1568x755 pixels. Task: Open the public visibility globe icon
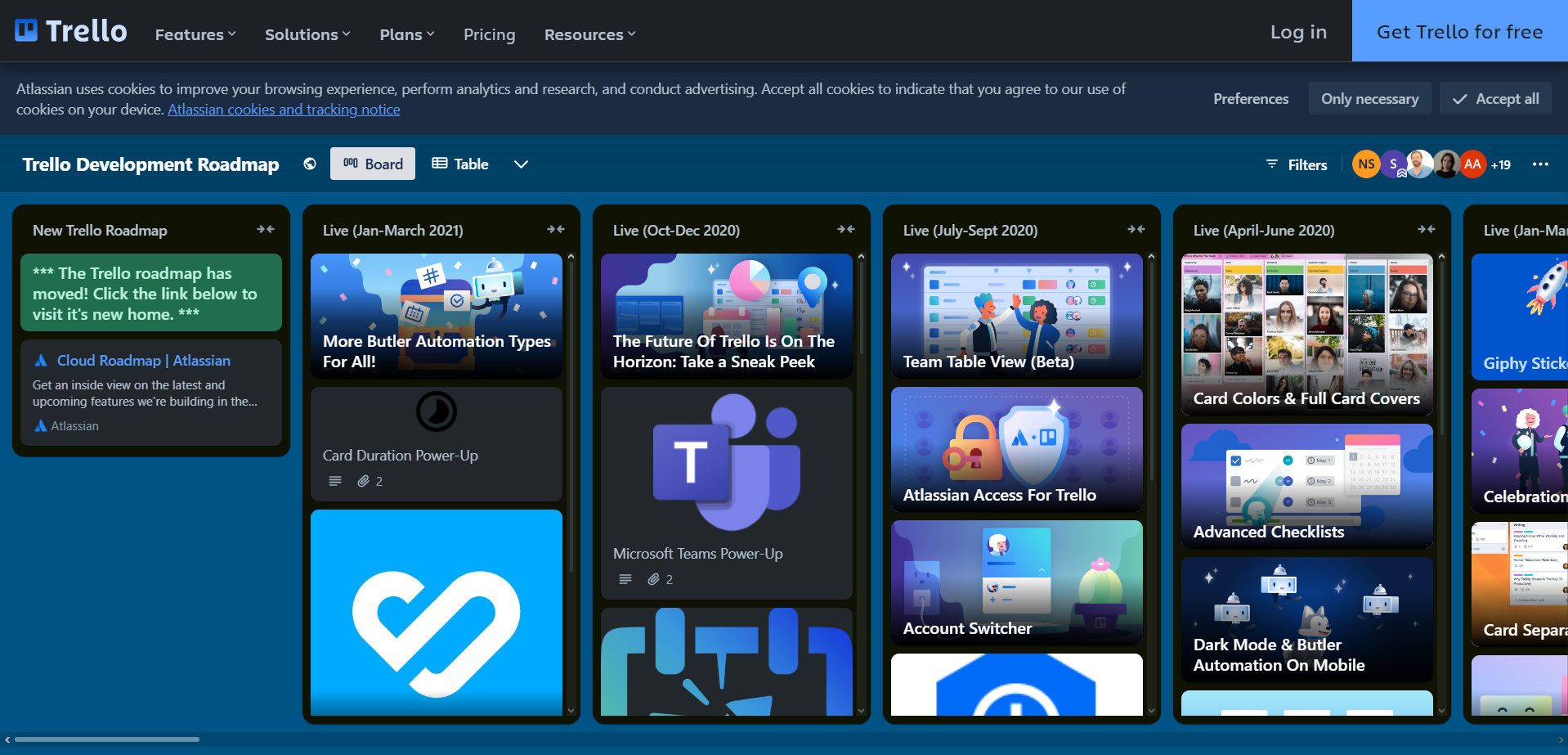(x=310, y=164)
